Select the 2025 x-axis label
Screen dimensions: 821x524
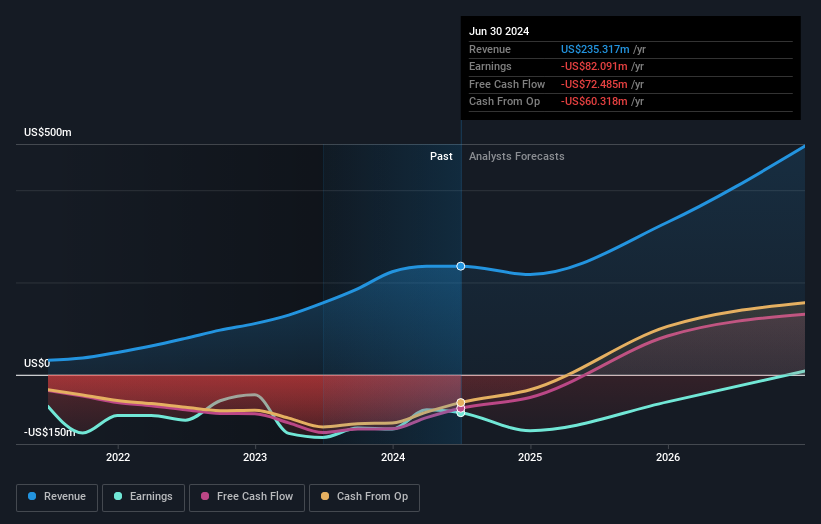pyautogui.click(x=530, y=458)
